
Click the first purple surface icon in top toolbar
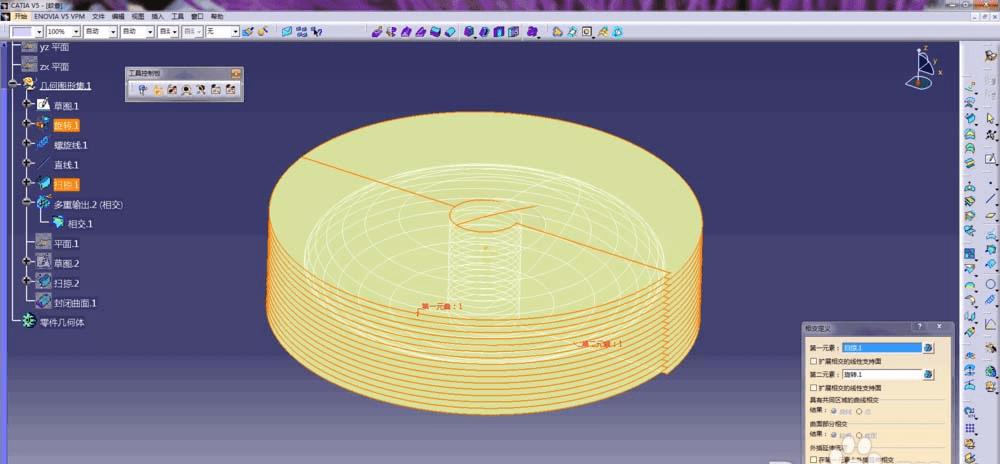(x=377, y=31)
